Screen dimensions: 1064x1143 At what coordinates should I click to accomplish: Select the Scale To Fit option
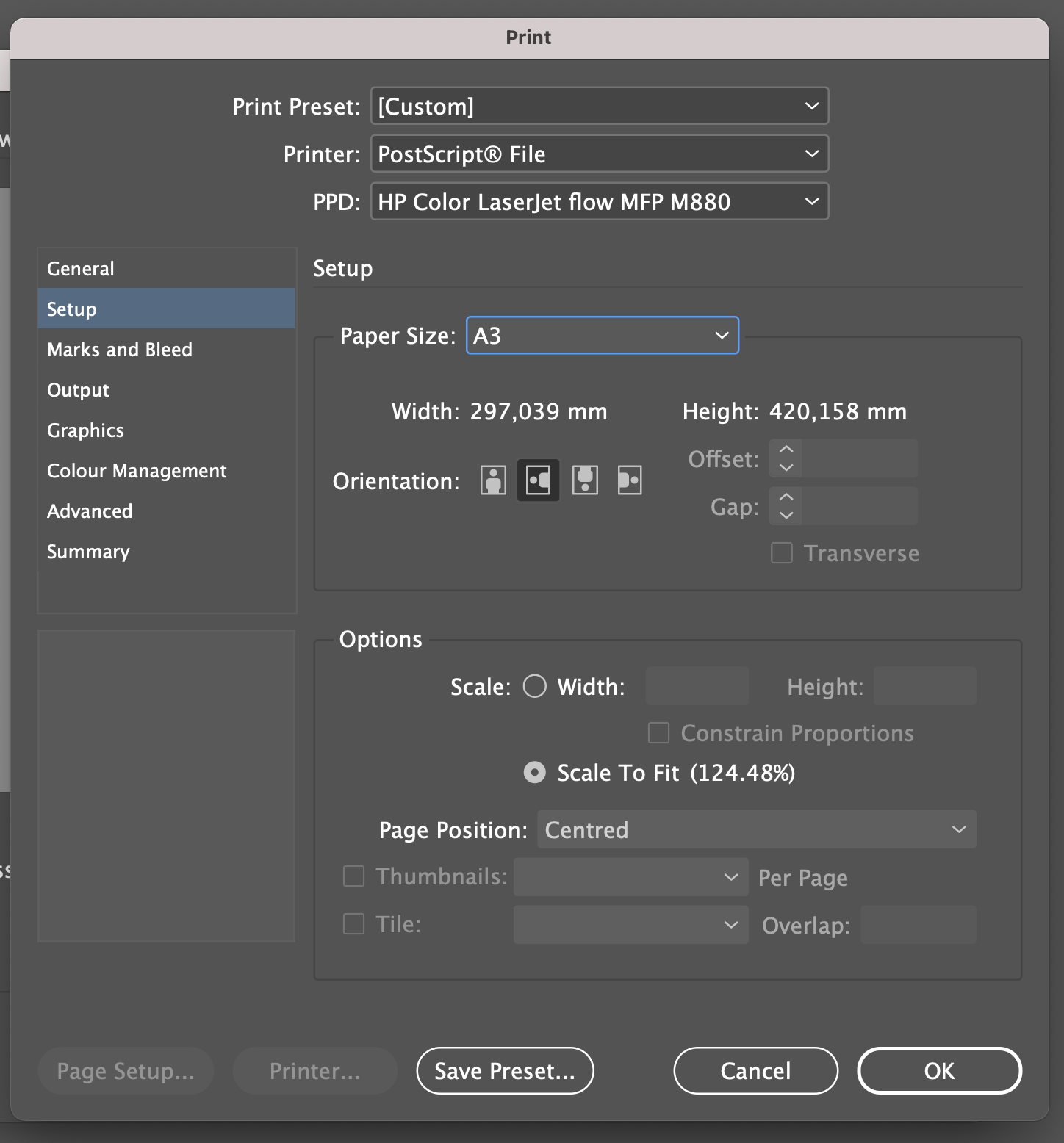535,773
